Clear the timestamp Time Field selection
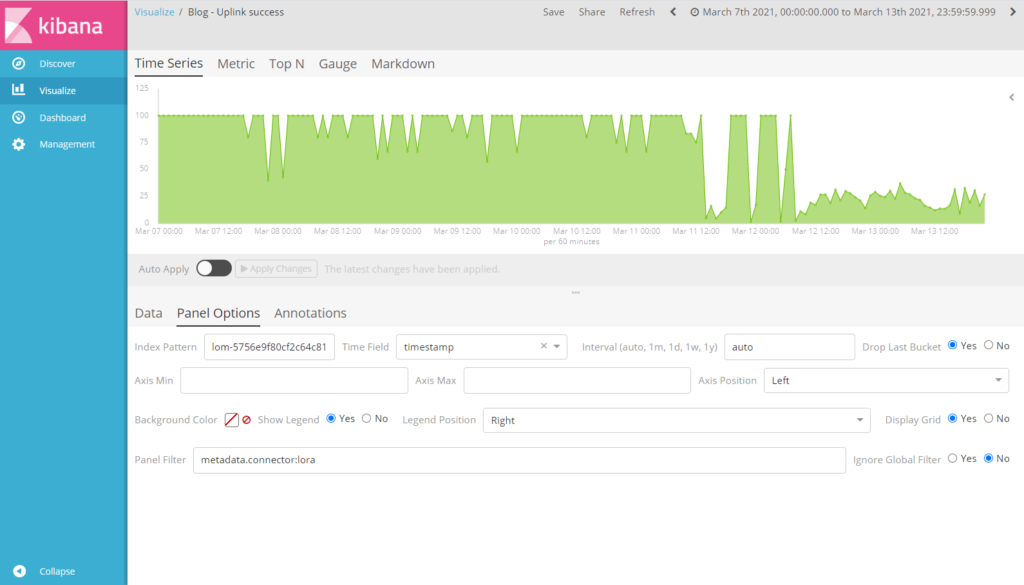The width and height of the screenshot is (1024, 585). [543, 346]
